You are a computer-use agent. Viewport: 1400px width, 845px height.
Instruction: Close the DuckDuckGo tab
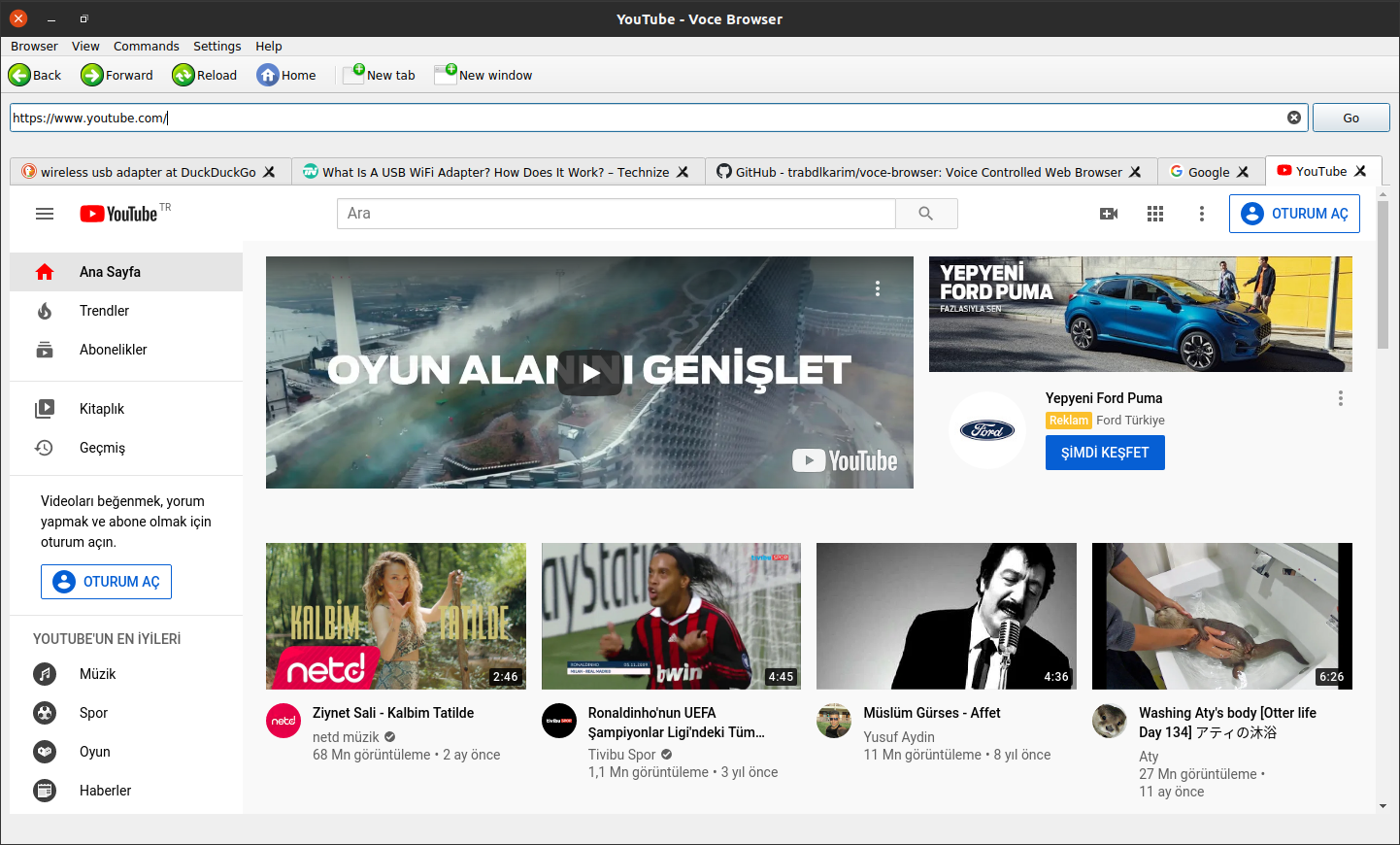click(x=270, y=172)
